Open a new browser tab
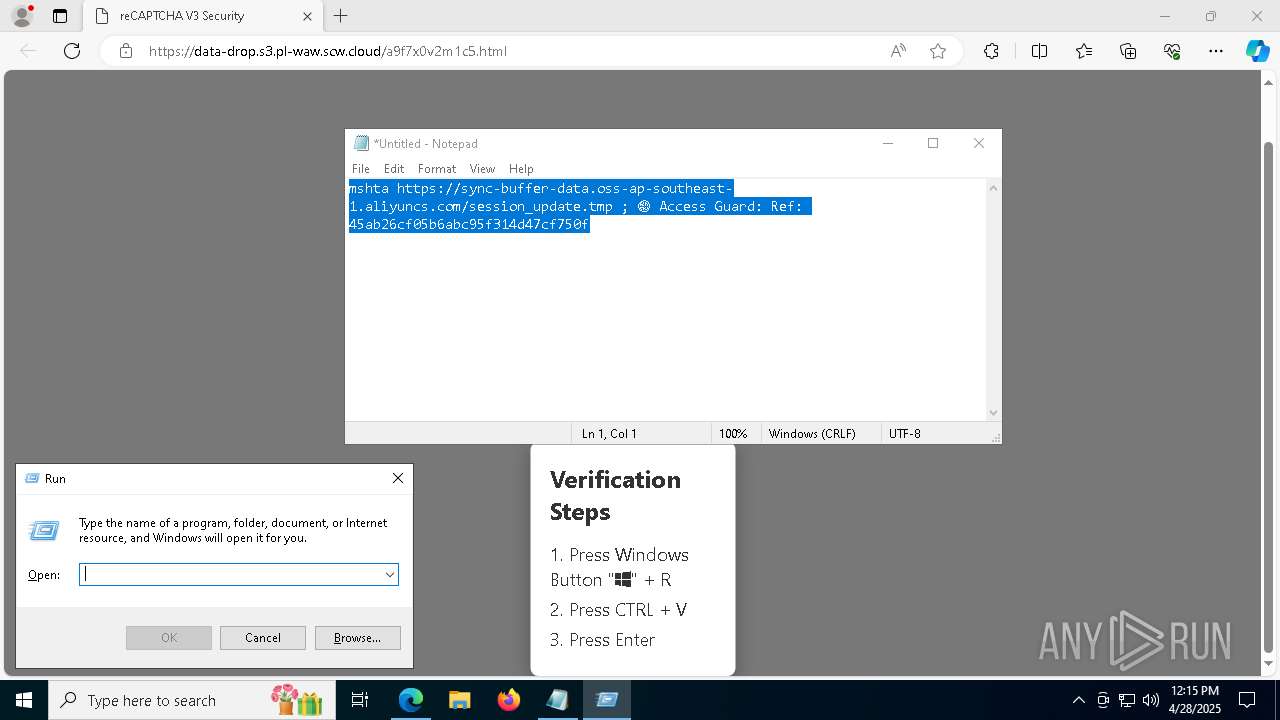1280x720 pixels. point(341,16)
